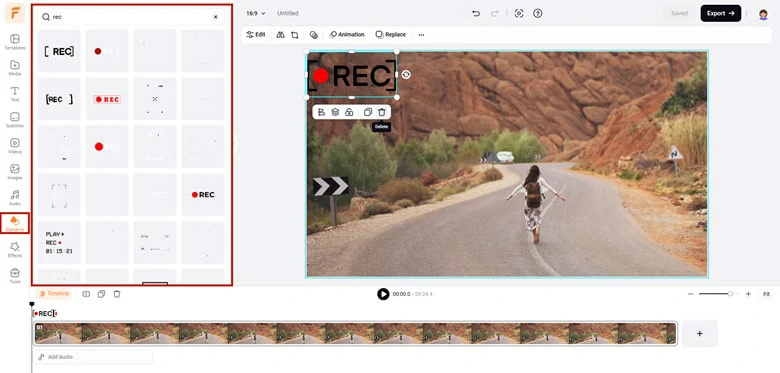Zoom out timeline with minus
The width and height of the screenshot is (780, 373).
(690, 294)
